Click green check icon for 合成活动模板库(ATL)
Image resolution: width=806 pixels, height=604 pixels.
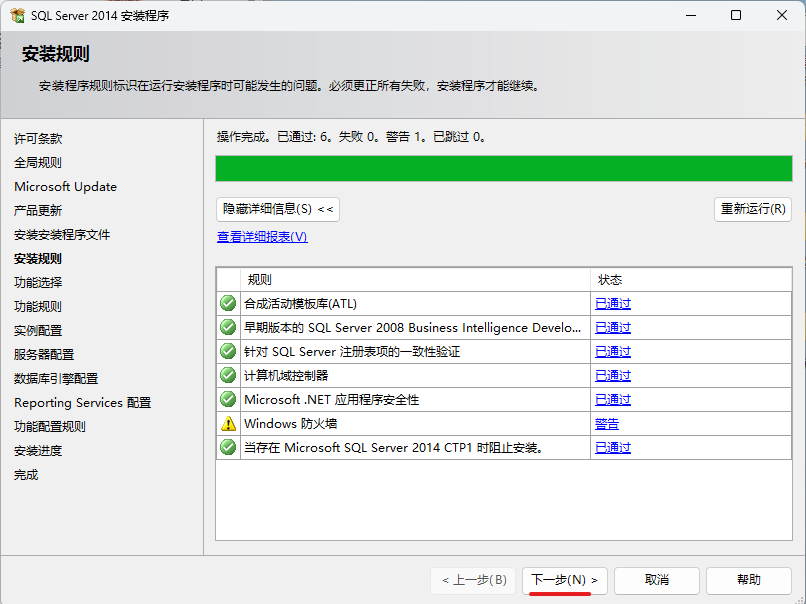[228, 303]
